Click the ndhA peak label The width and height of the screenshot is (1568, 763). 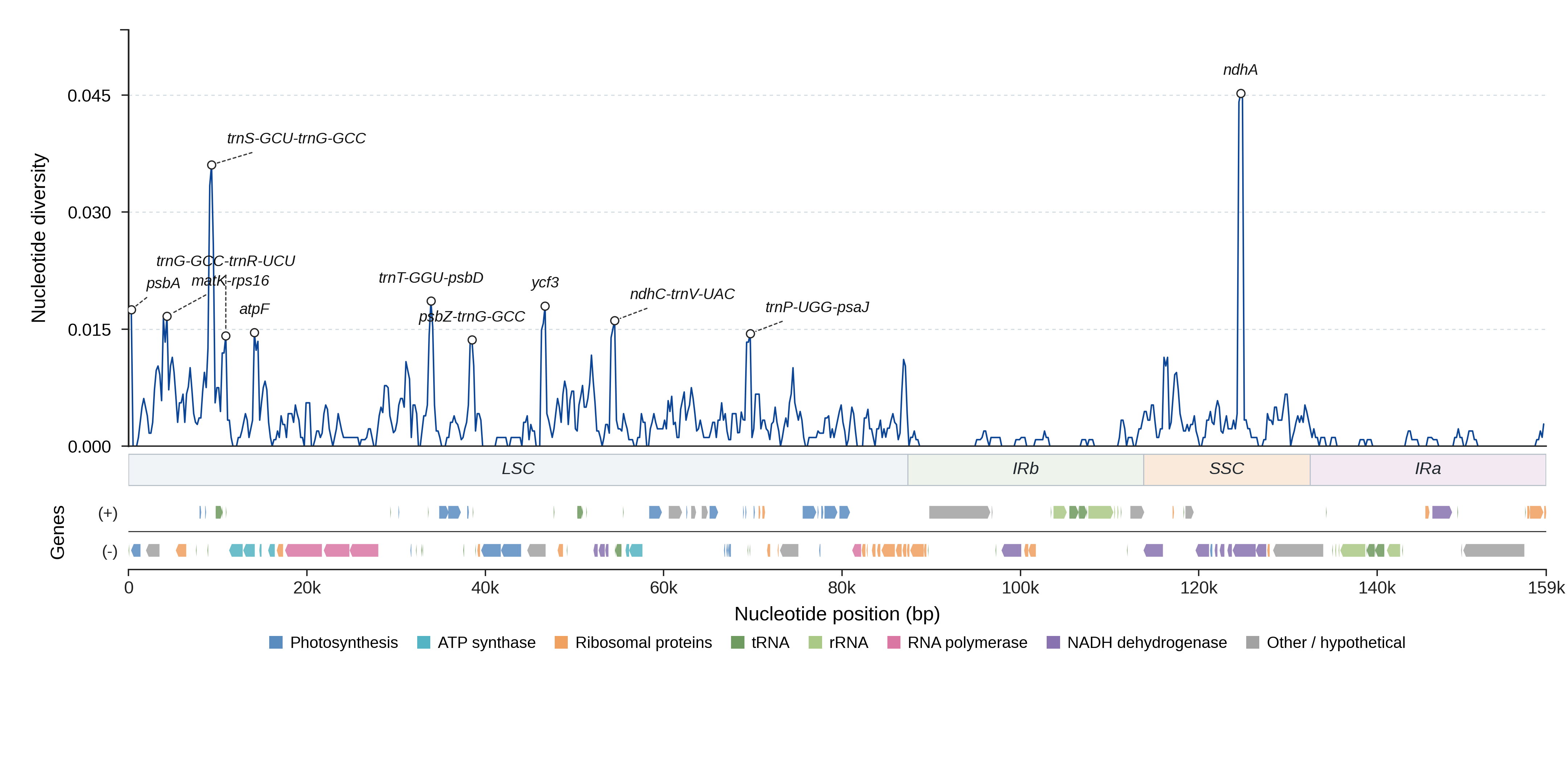pyautogui.click(x=1240, y=70)
